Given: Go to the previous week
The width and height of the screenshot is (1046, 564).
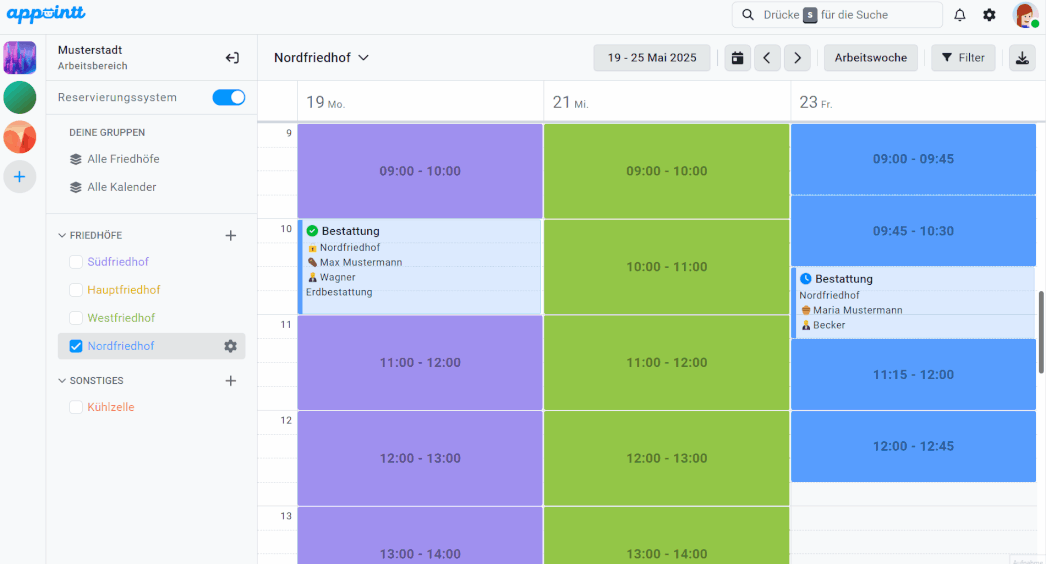Looking at the screenshot, I should click(x=767, y=57).
